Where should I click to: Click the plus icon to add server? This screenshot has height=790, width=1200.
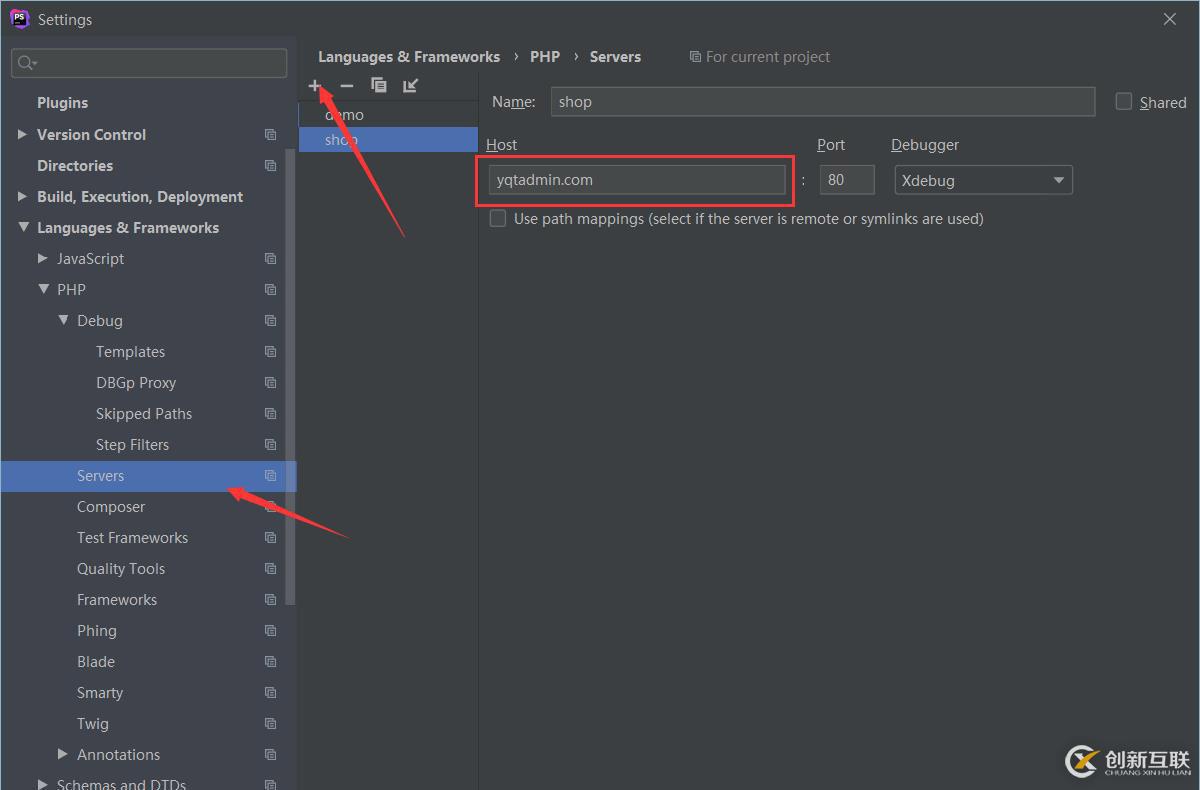tap(315, 86)
